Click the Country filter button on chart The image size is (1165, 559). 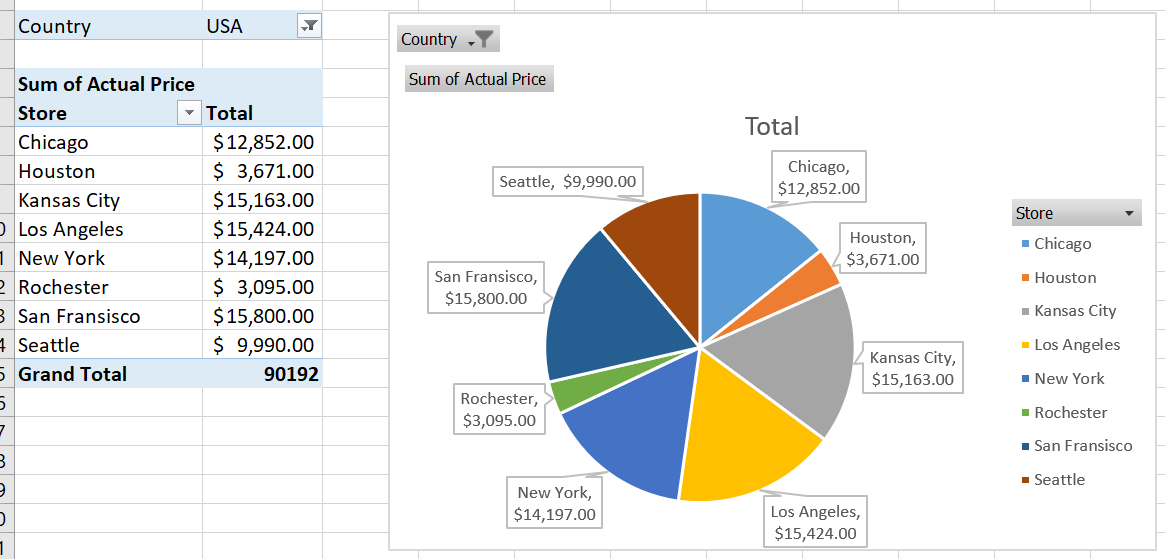click(x=449, y=39)
